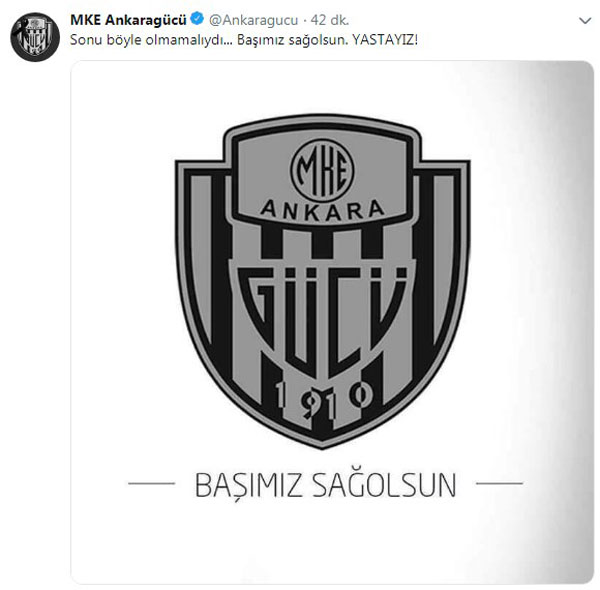The width and height of the screenshot is (600, 590).
Task: Click the gray gradient edge of image
Action: (572, 322)
